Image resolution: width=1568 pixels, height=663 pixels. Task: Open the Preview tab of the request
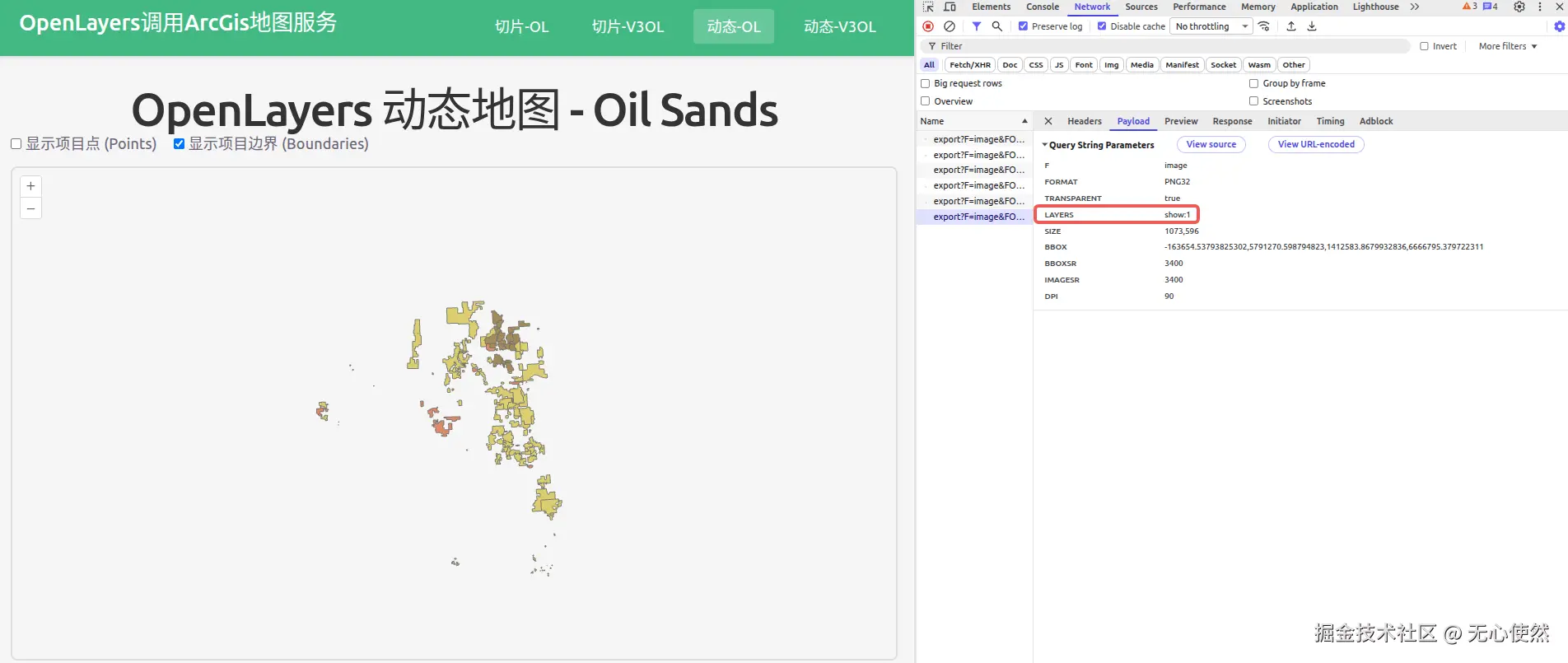click(x=1181, y=121)
